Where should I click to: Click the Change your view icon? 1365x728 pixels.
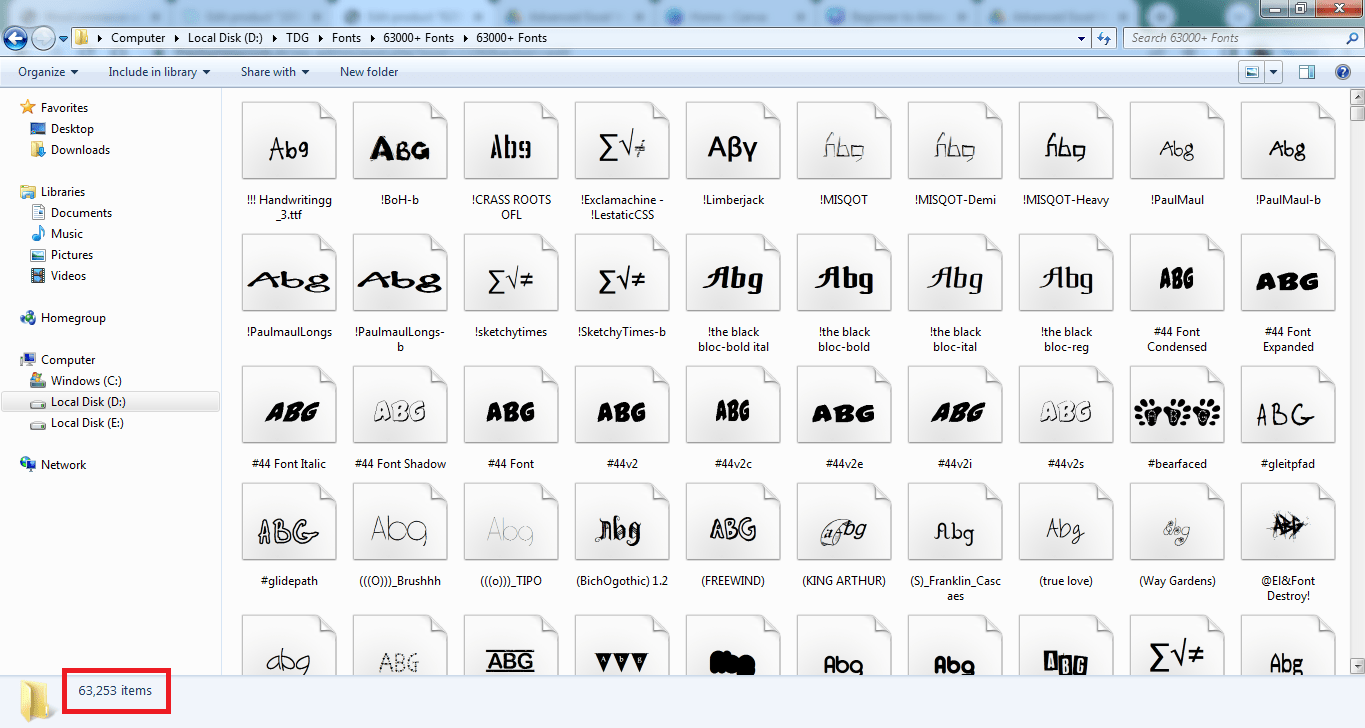pos(1251,72)
